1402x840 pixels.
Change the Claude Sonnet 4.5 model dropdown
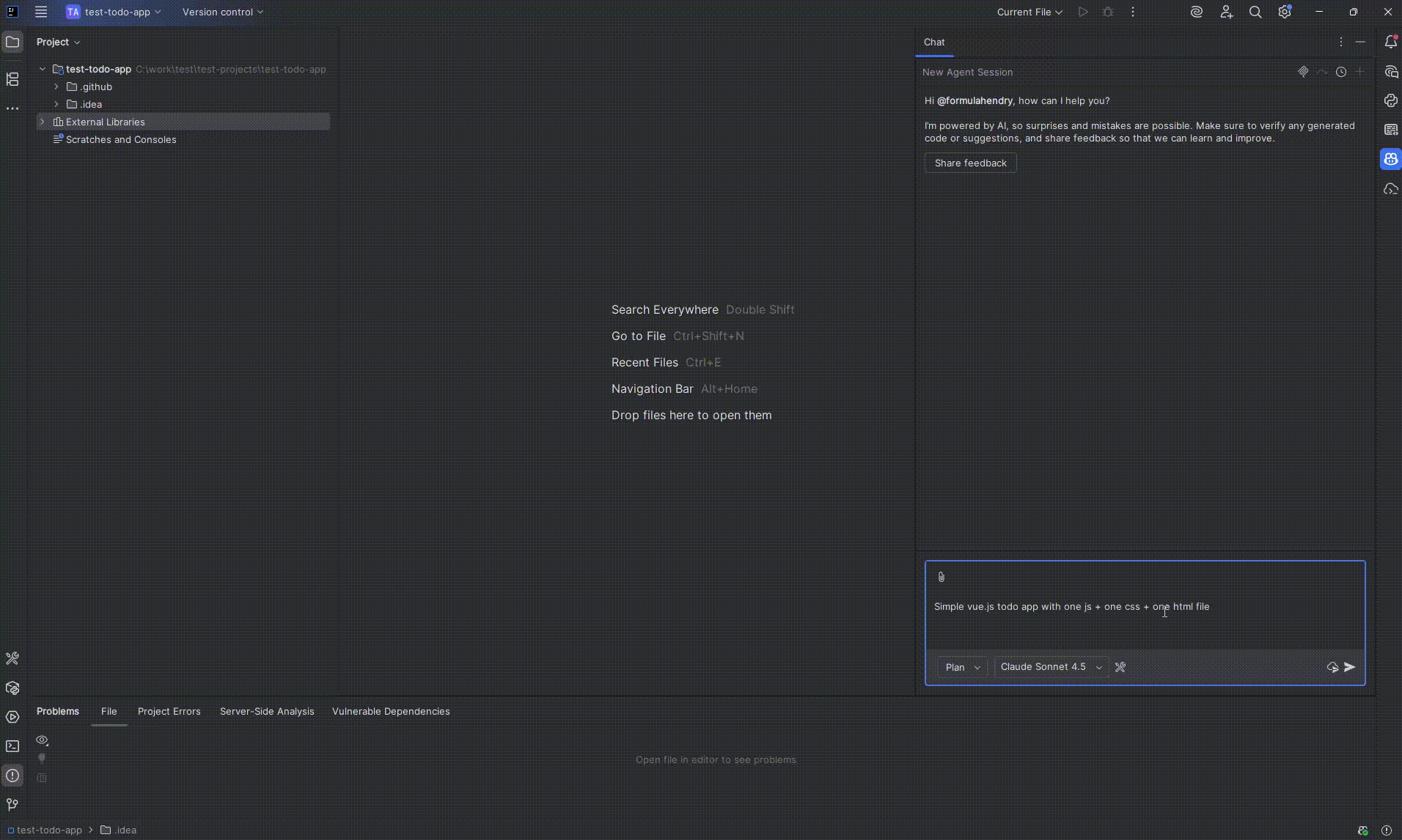[x=1051, y=667]
